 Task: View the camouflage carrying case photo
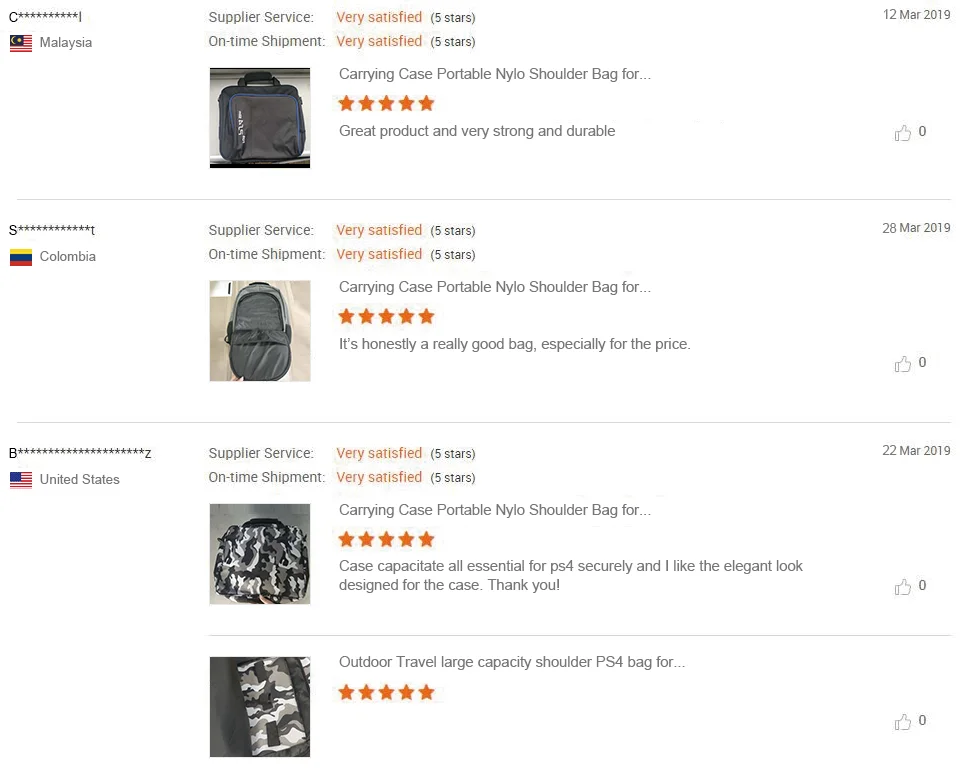coord(260,554)
